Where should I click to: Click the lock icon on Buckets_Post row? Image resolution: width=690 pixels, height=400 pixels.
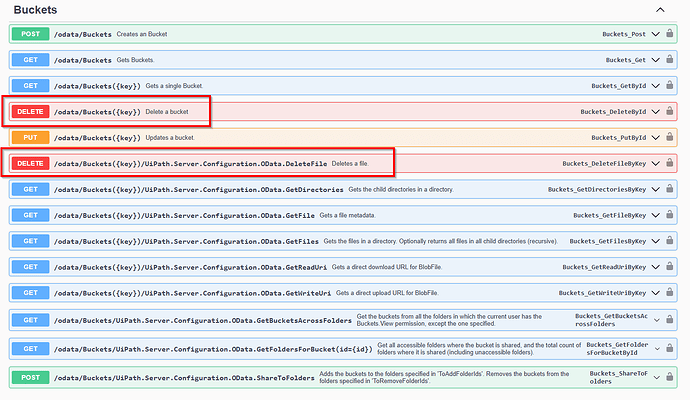(669, 33)
